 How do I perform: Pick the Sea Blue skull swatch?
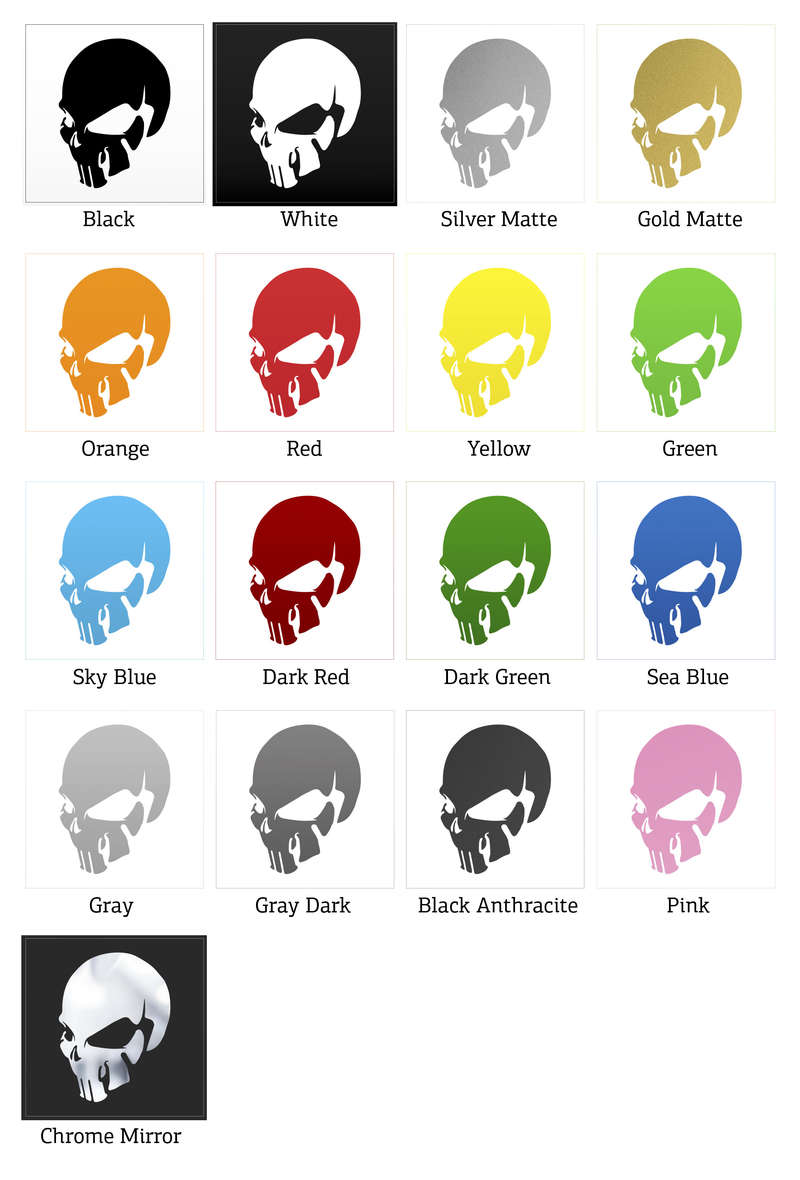tap(686, 570)
